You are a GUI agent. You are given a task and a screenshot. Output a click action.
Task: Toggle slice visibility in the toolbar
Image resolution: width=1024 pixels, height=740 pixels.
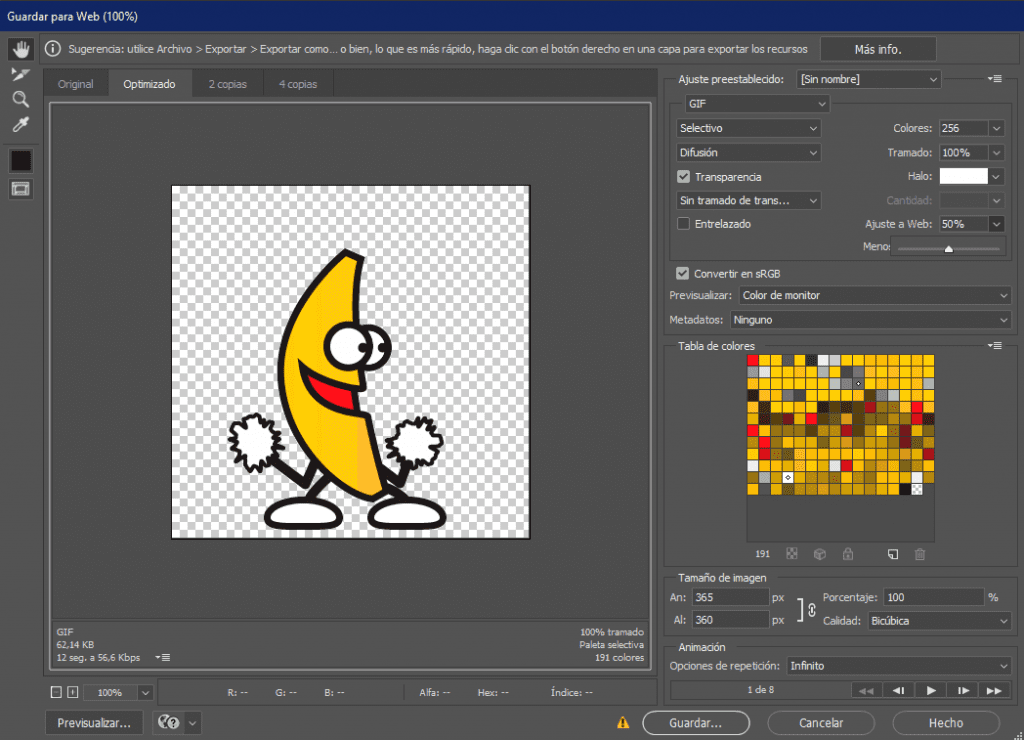pos(20,189)
